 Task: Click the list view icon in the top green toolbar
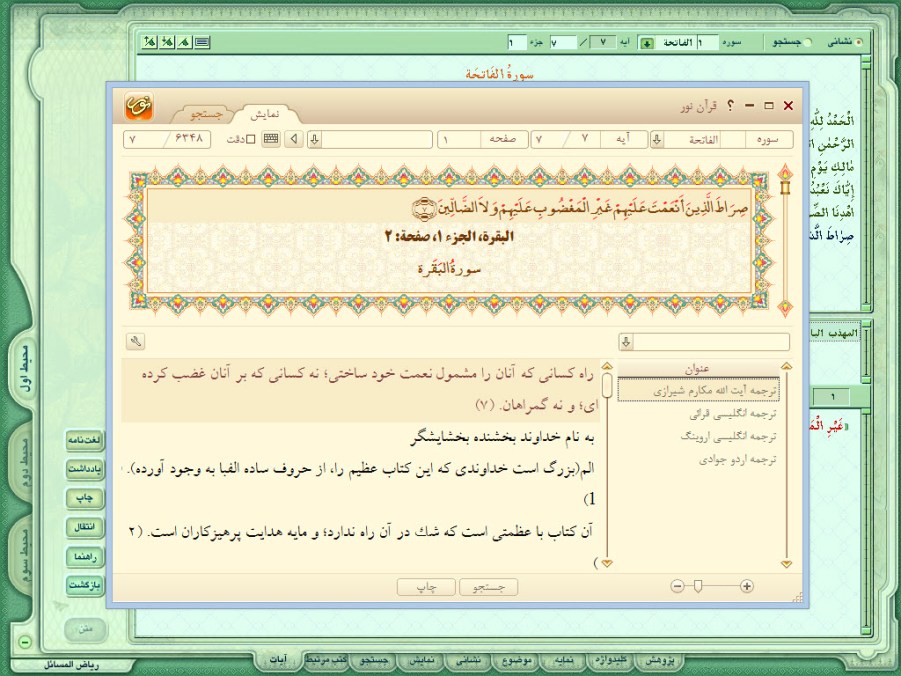tap(202, 42)
